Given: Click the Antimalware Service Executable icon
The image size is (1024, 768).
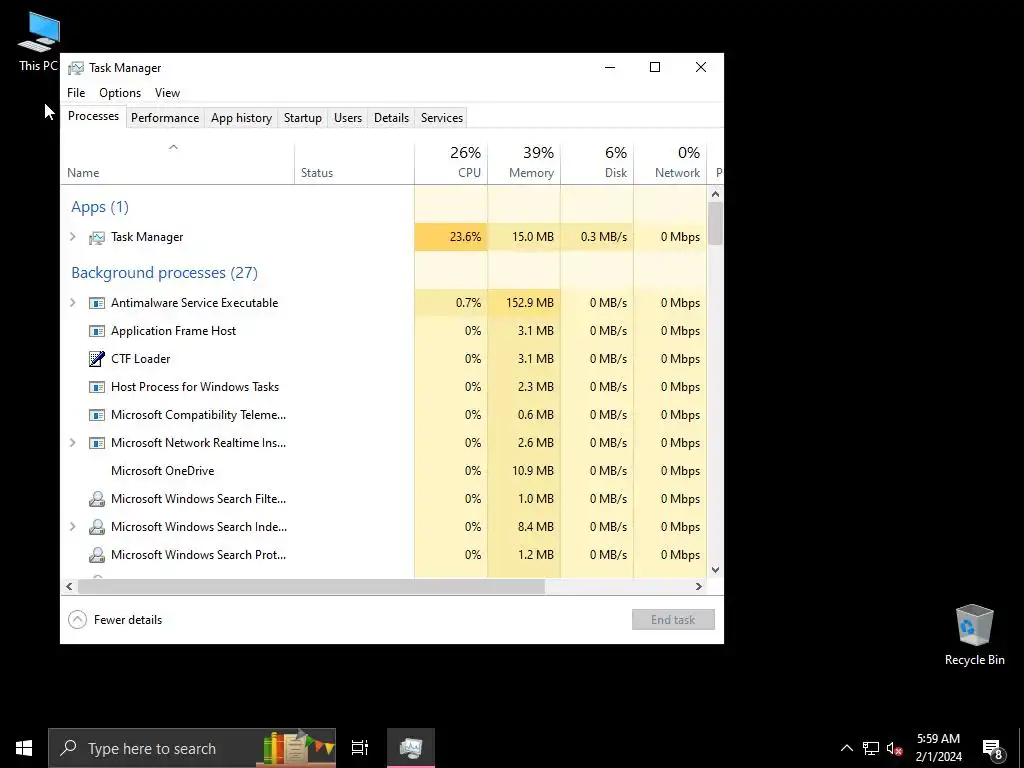Looking at the screenshot, I should pyautogui.click(x=97, y=303).
